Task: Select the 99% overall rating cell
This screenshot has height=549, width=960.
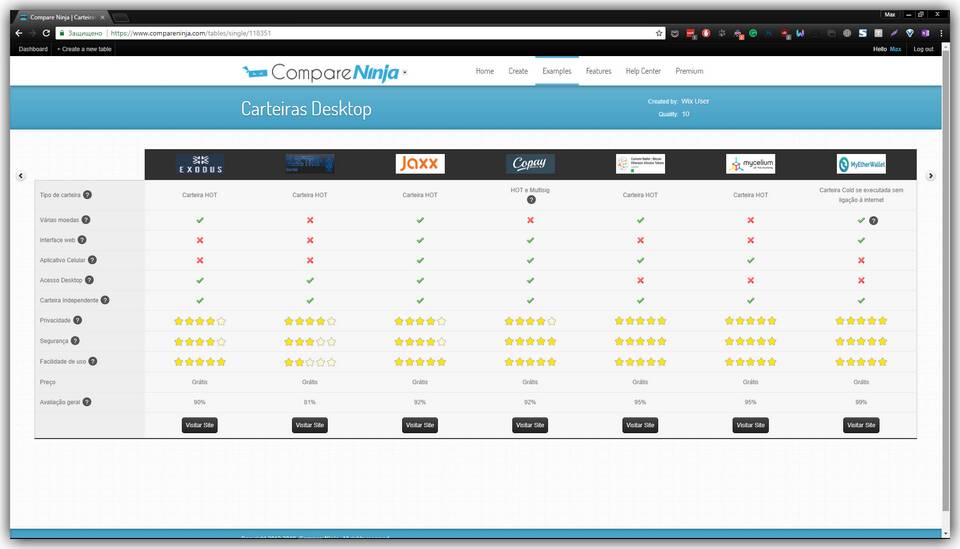Action: pos(861,402)
